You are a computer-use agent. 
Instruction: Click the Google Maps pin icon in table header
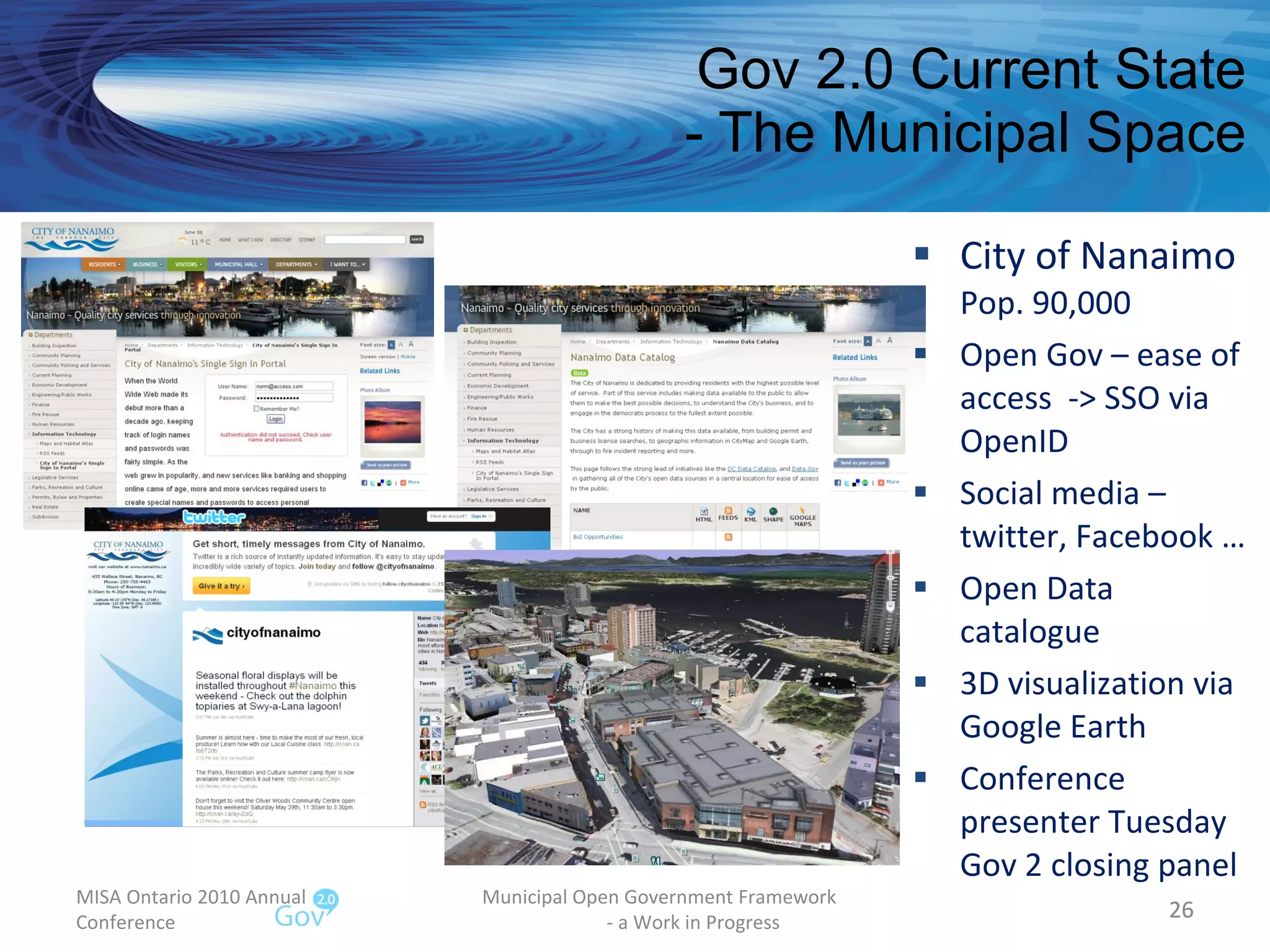802,510
